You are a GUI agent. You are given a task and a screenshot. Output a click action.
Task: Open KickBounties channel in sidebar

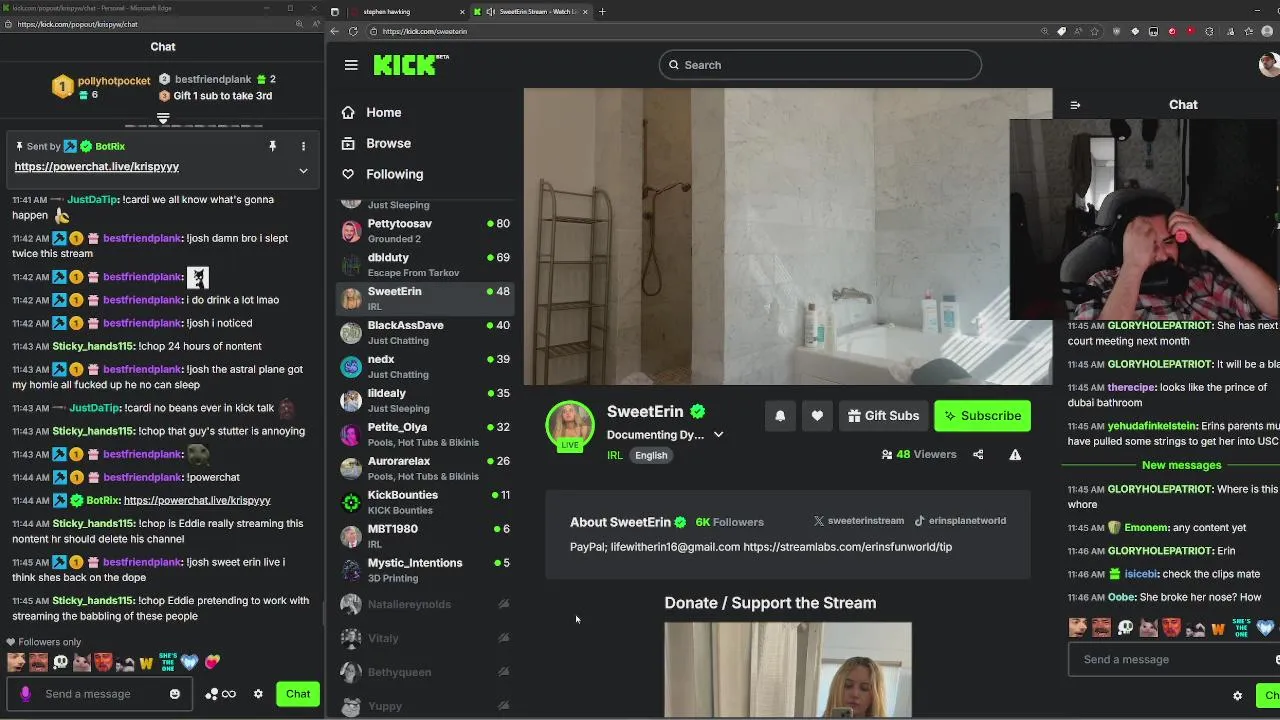point(425,503)
